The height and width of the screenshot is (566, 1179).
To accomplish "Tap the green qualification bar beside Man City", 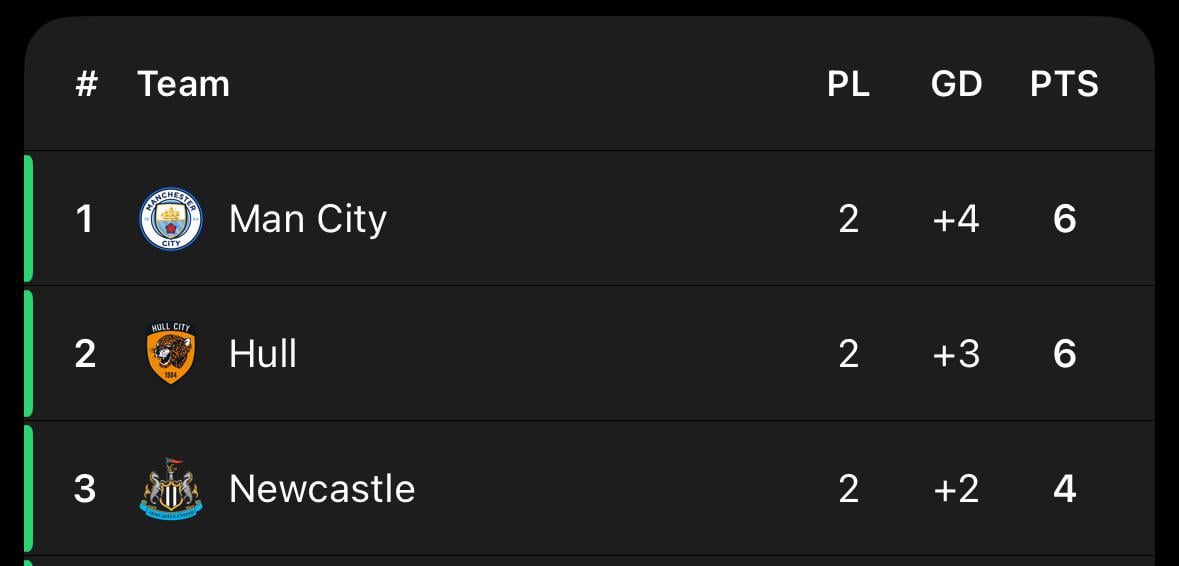I will click(x=29, y=219).
